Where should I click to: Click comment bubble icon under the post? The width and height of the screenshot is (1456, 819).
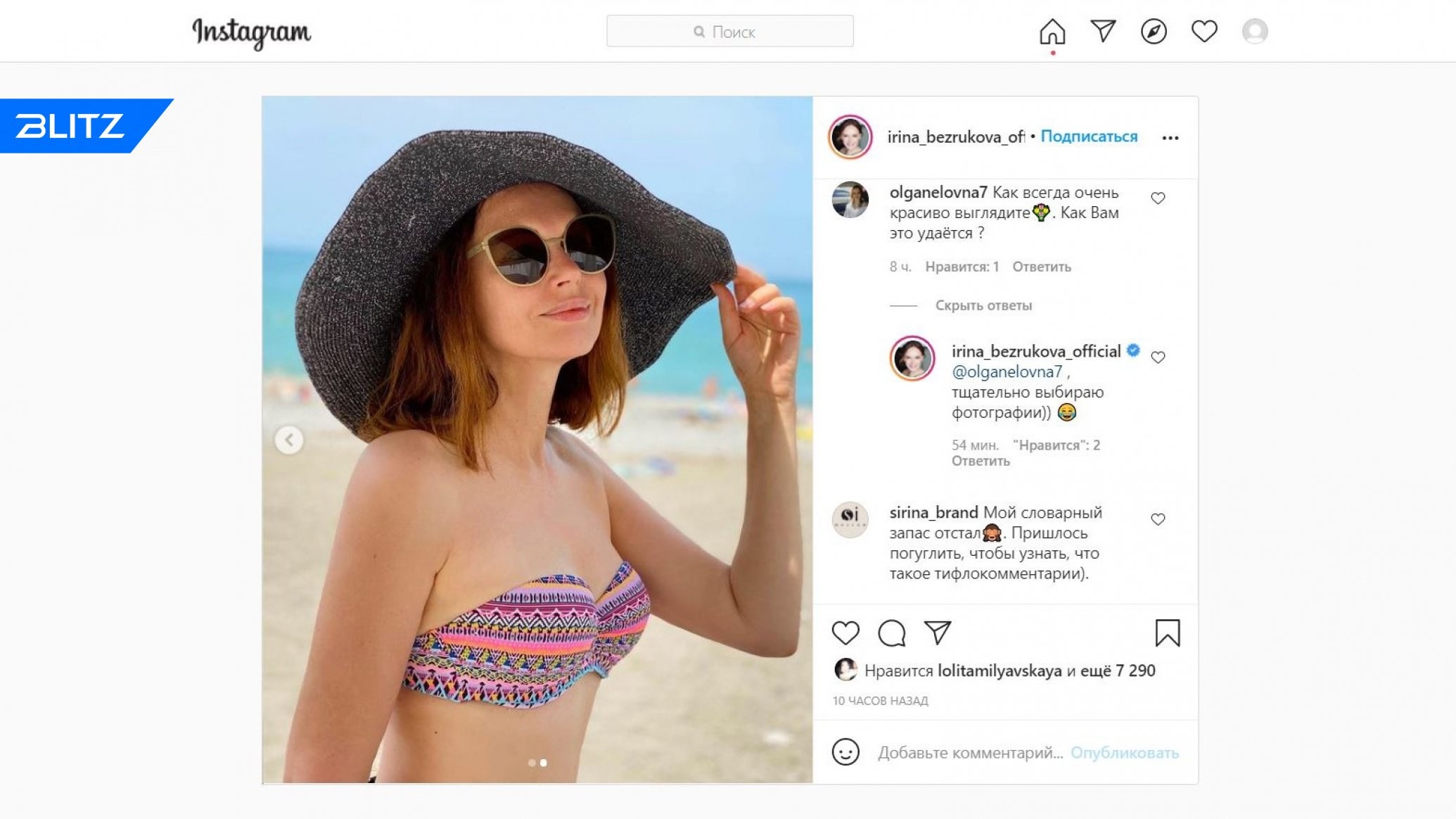[x=891, y=633]
